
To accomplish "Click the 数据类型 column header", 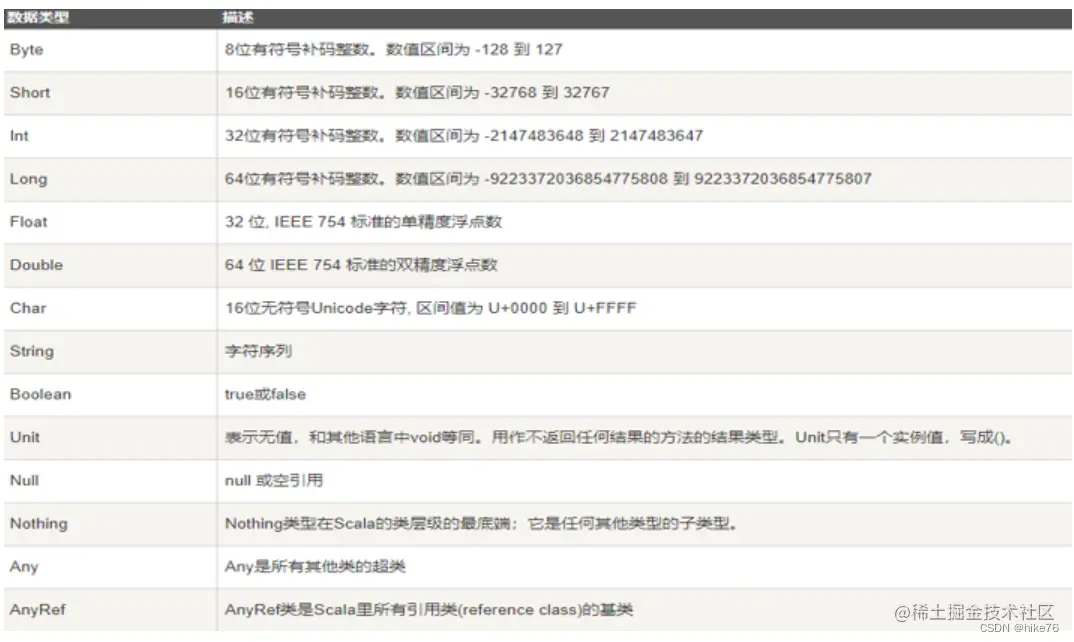I will pyautogui.click(x=38, y=15).
